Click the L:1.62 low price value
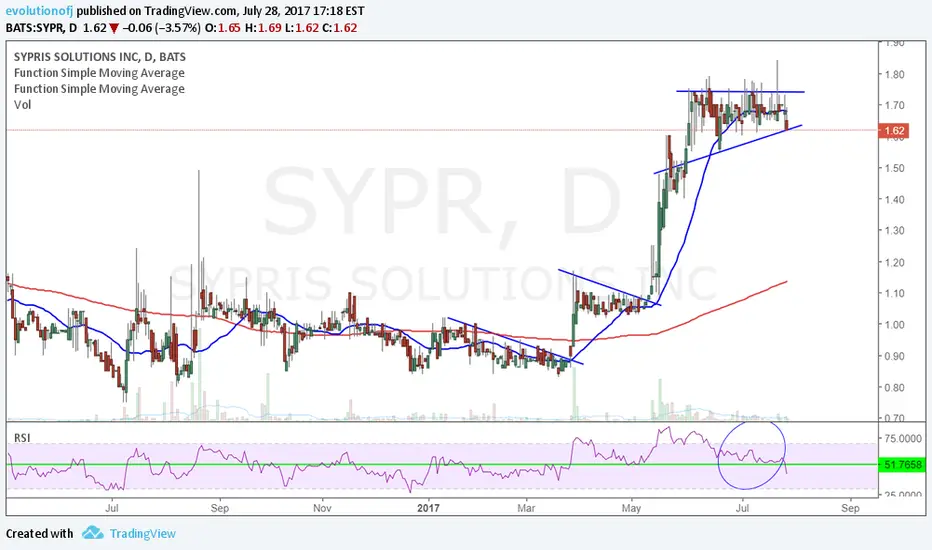The image size is (932, 550). pos(302,27)
